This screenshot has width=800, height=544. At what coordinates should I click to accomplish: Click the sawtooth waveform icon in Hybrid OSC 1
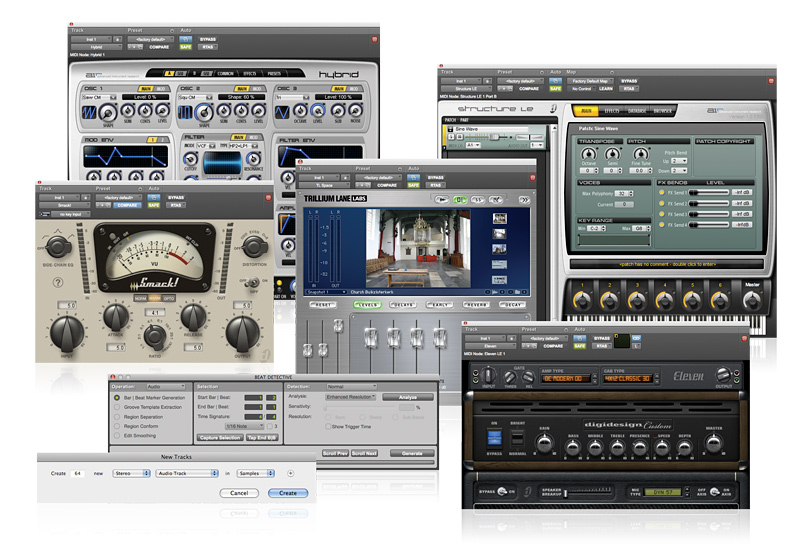point(89,112)
